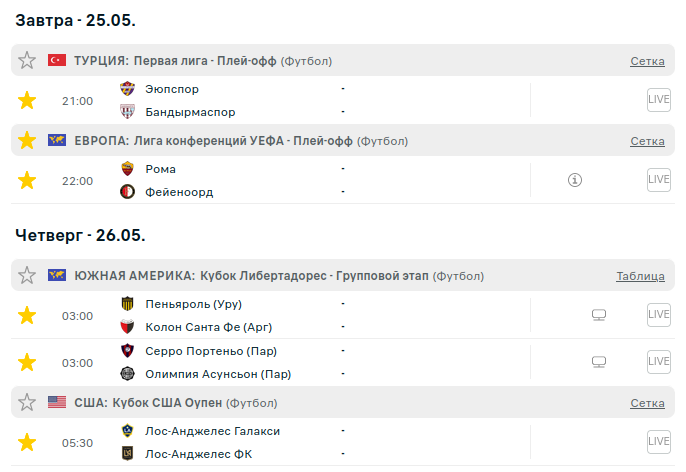Toggle favorite star for Turkey First League
686x472 pixels.
point(27,61)
